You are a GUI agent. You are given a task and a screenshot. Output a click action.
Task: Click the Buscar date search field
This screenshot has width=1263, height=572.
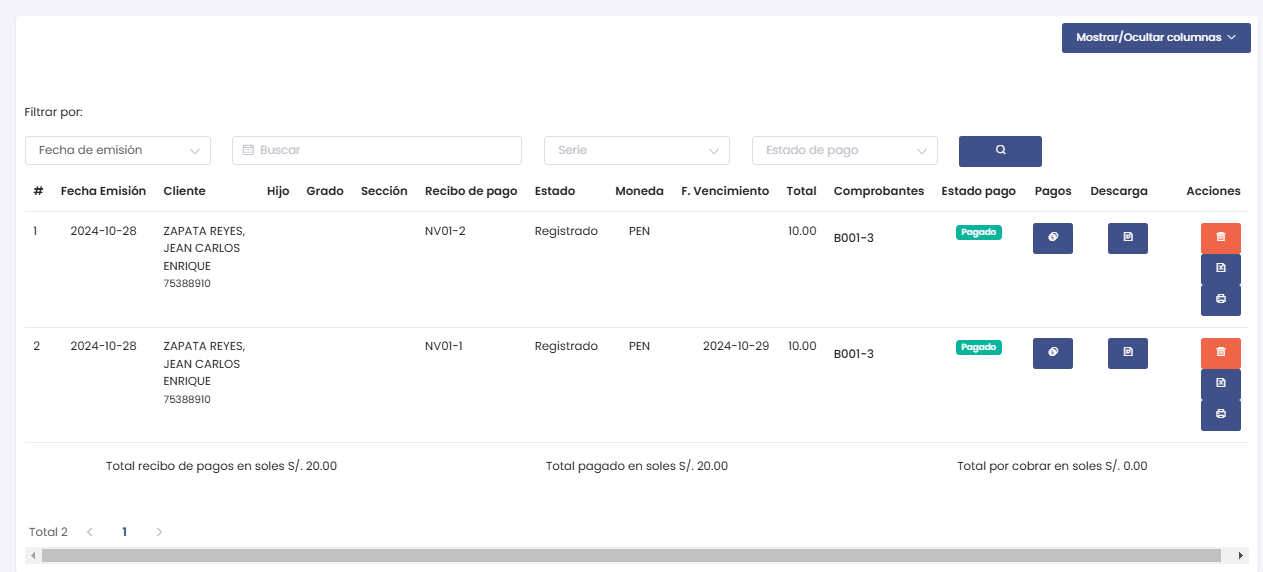[x=377, y=150]
